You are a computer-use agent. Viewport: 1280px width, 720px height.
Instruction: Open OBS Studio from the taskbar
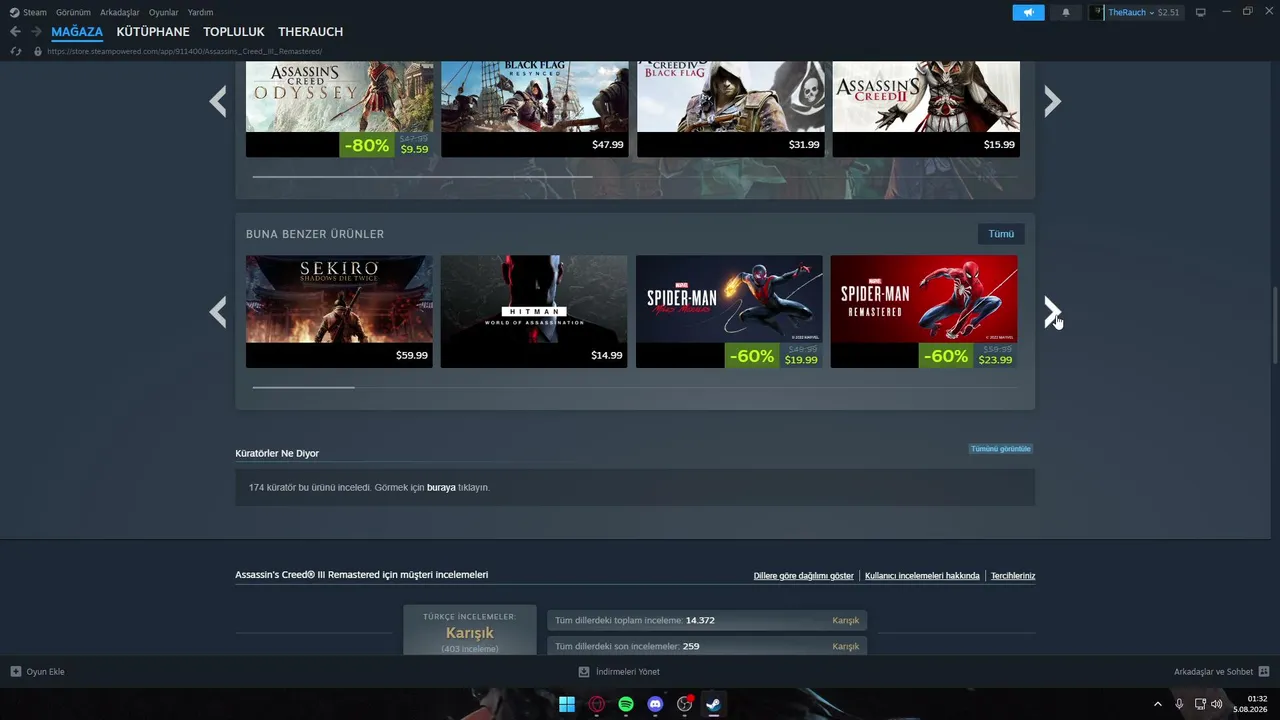pos(685,704)
